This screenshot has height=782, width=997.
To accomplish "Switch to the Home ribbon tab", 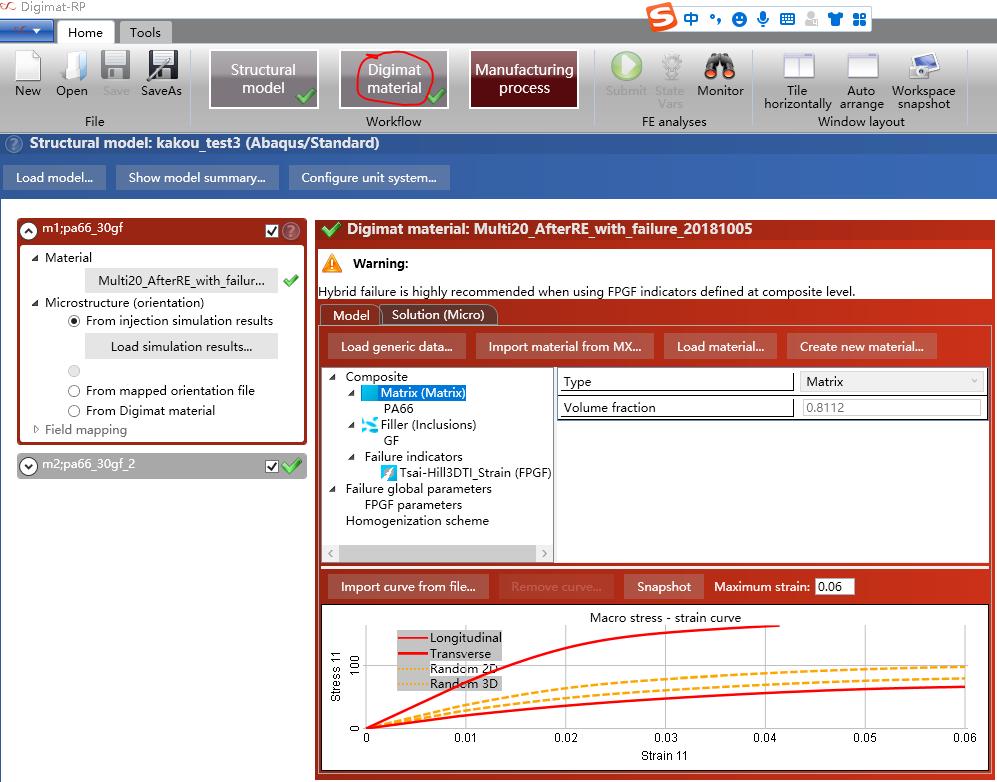I will pos(85,32).
